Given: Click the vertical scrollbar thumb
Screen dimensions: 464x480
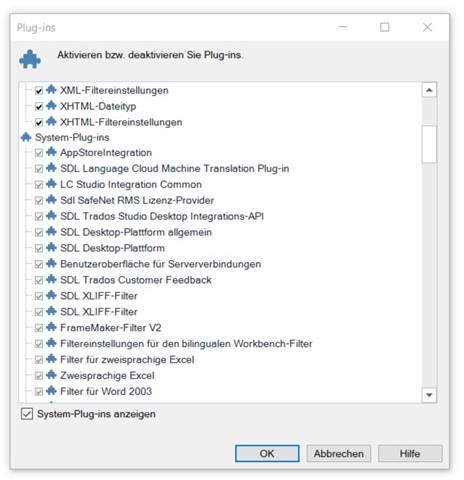Looking at the screenshot, I should point(429,144).
